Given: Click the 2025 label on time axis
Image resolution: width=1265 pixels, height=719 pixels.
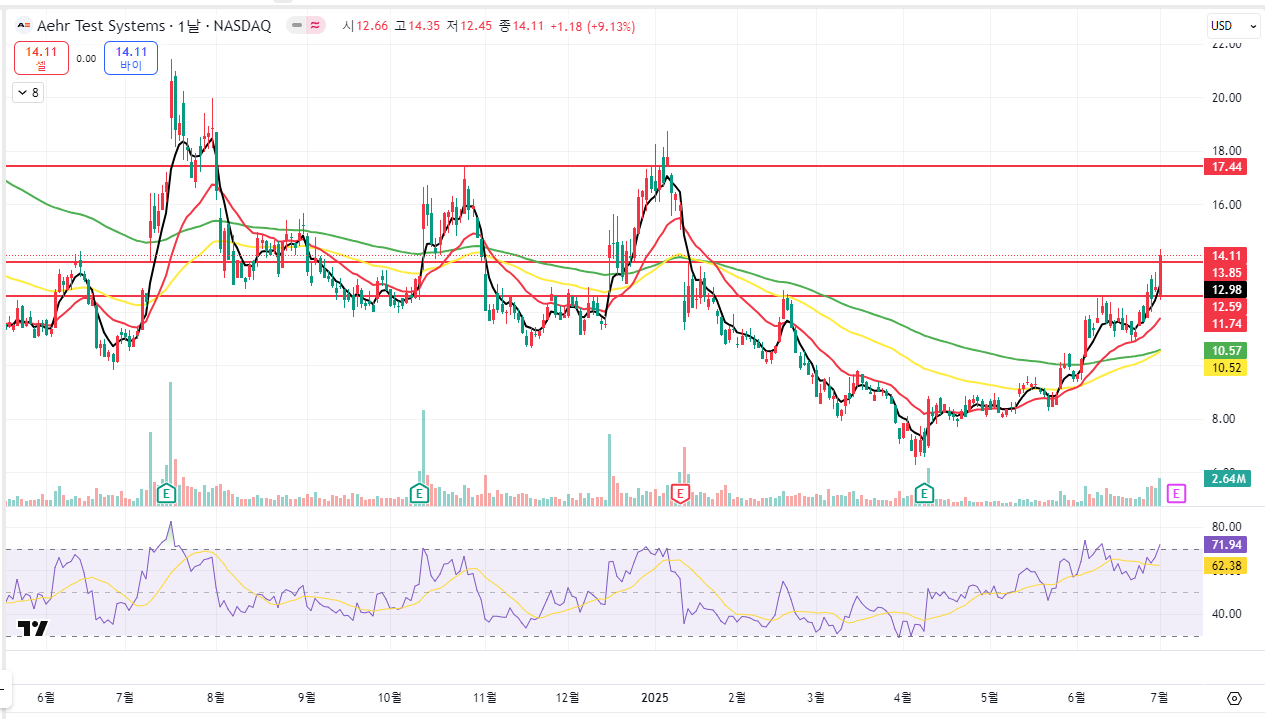Looking at the screenshot, I should click(x=656, y=697).
